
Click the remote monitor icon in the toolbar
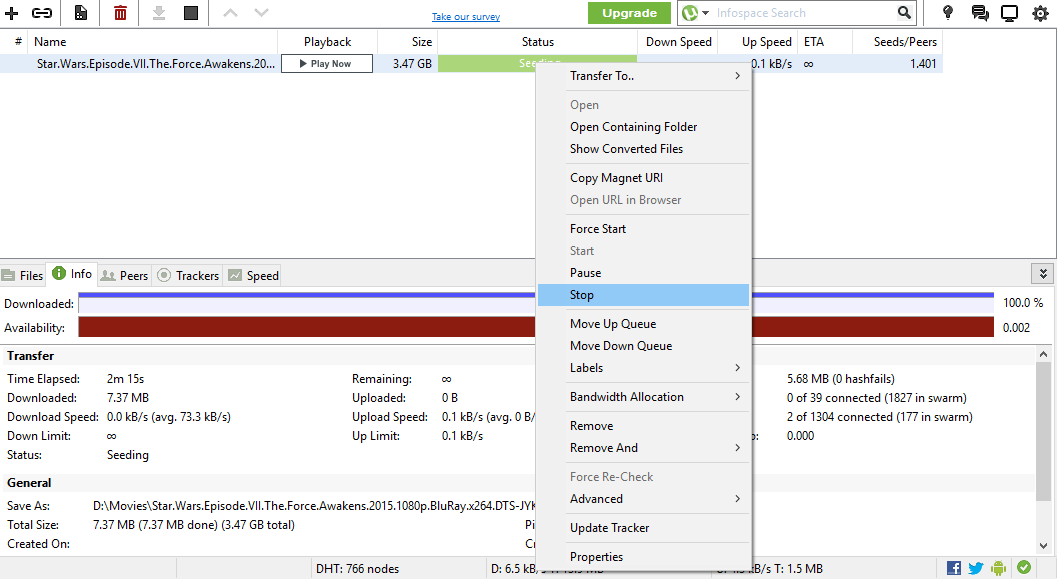pos(1010,13)
